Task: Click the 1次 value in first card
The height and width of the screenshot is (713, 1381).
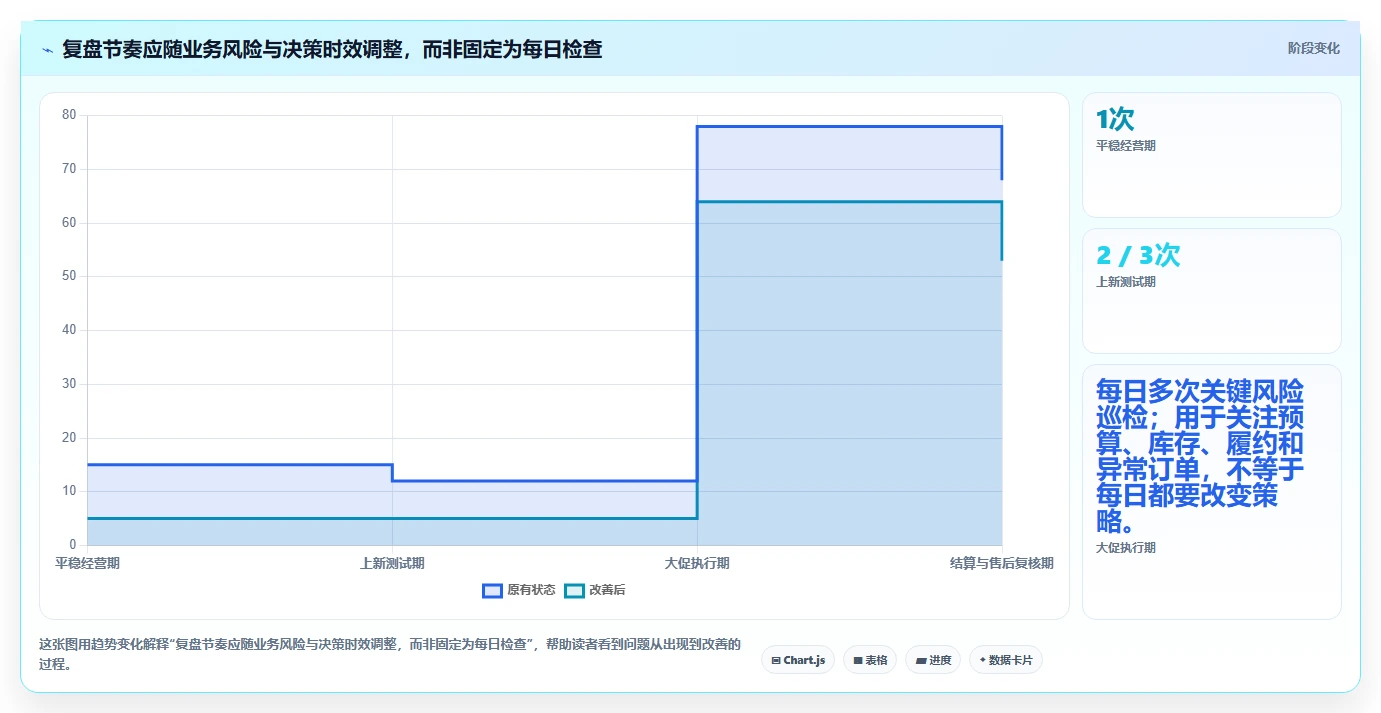Action: pos(1115,119)
